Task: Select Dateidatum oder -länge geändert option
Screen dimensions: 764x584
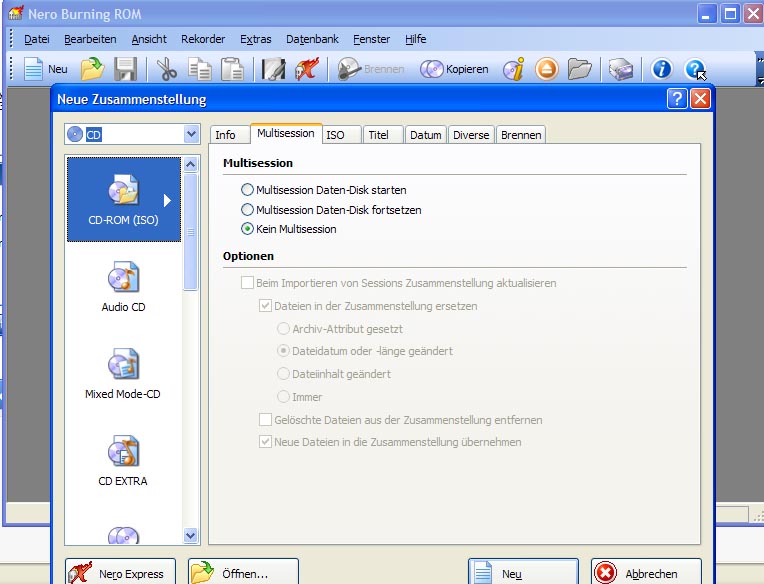Action: point(283,351)
